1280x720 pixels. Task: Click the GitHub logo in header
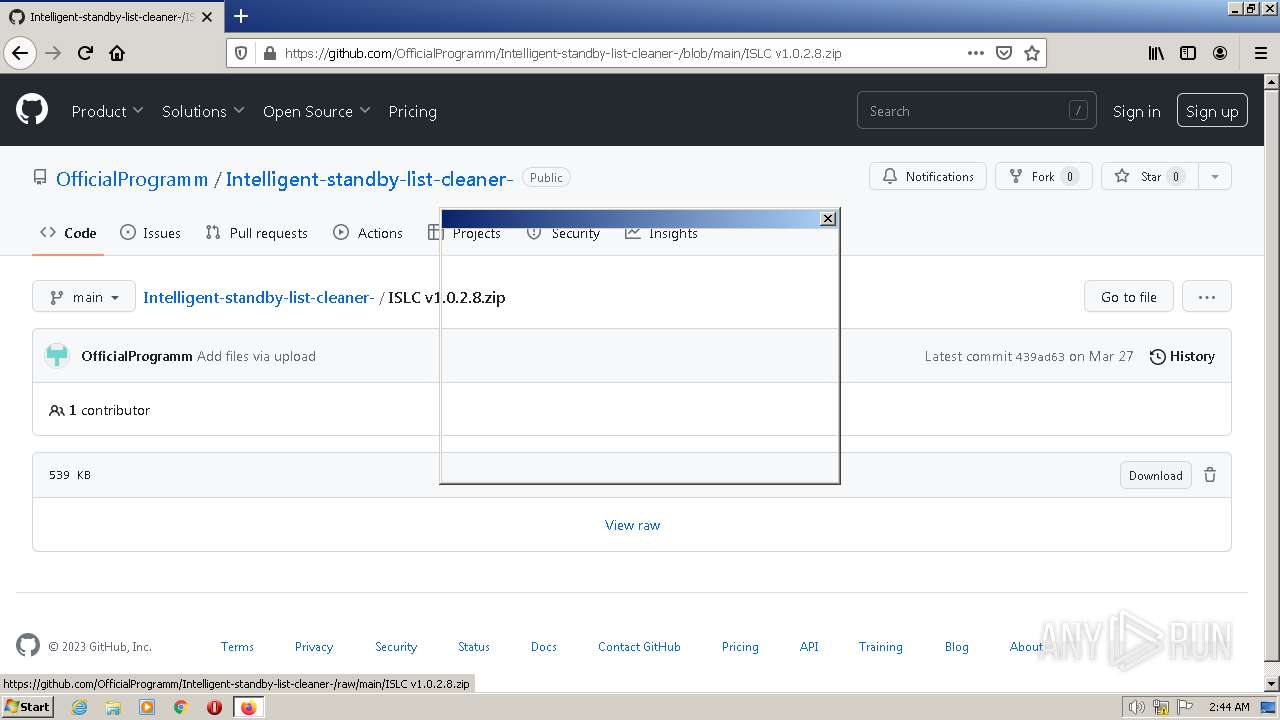(32, 109)
